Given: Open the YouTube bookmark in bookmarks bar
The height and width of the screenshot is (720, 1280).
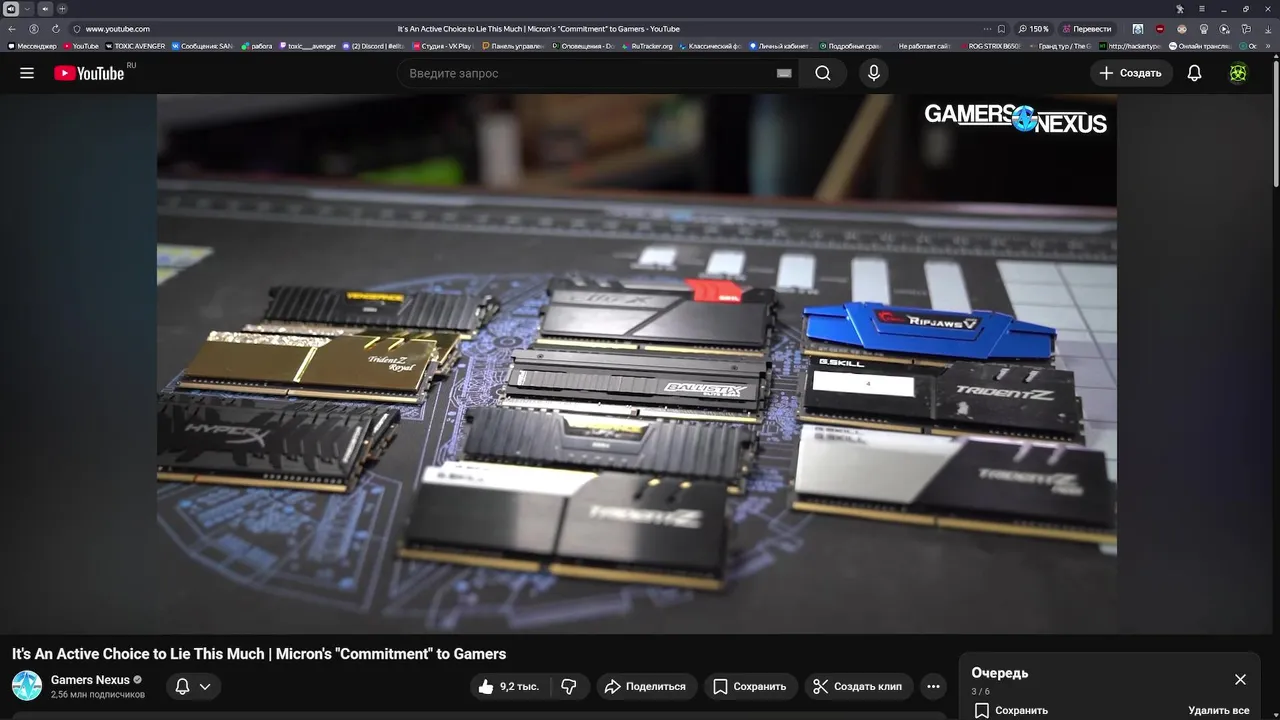Looking at the screenshot, I should [81, 46].
